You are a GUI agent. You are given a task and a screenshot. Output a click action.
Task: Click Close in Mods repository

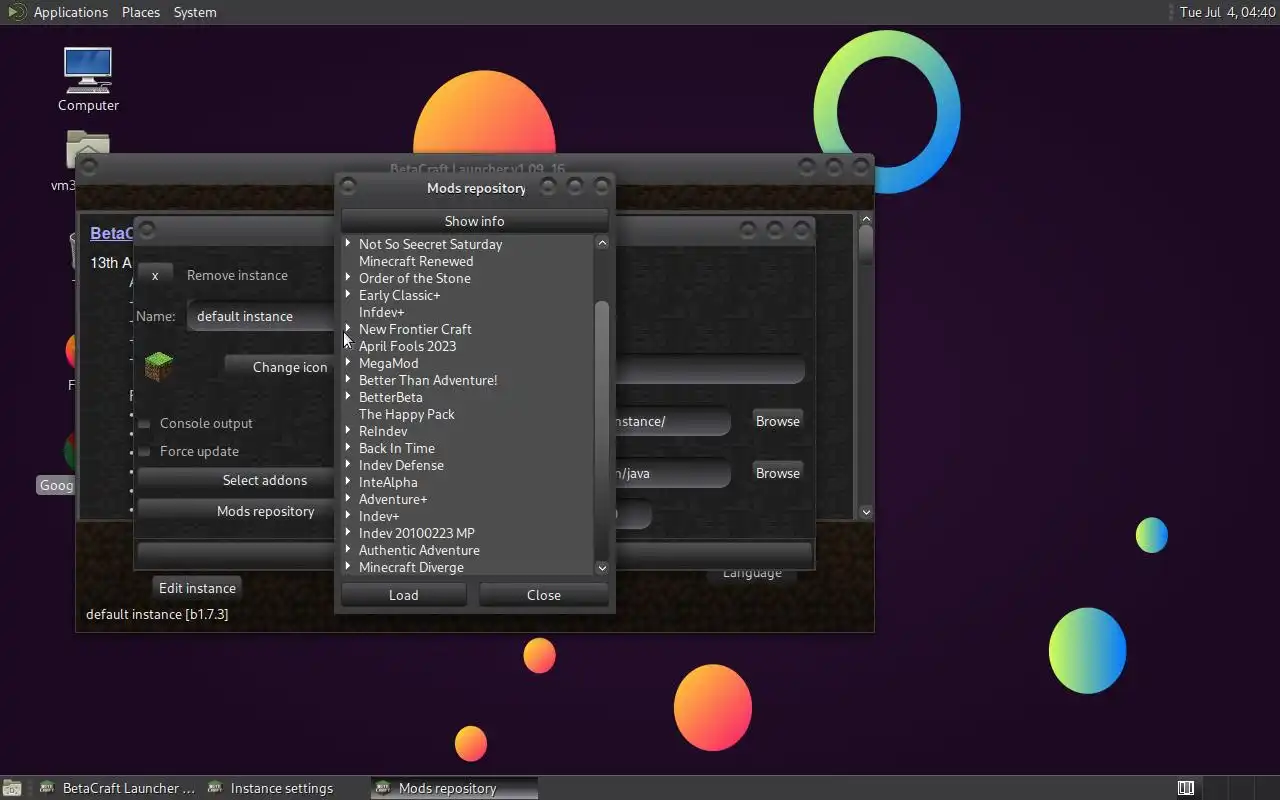point(544,595)
